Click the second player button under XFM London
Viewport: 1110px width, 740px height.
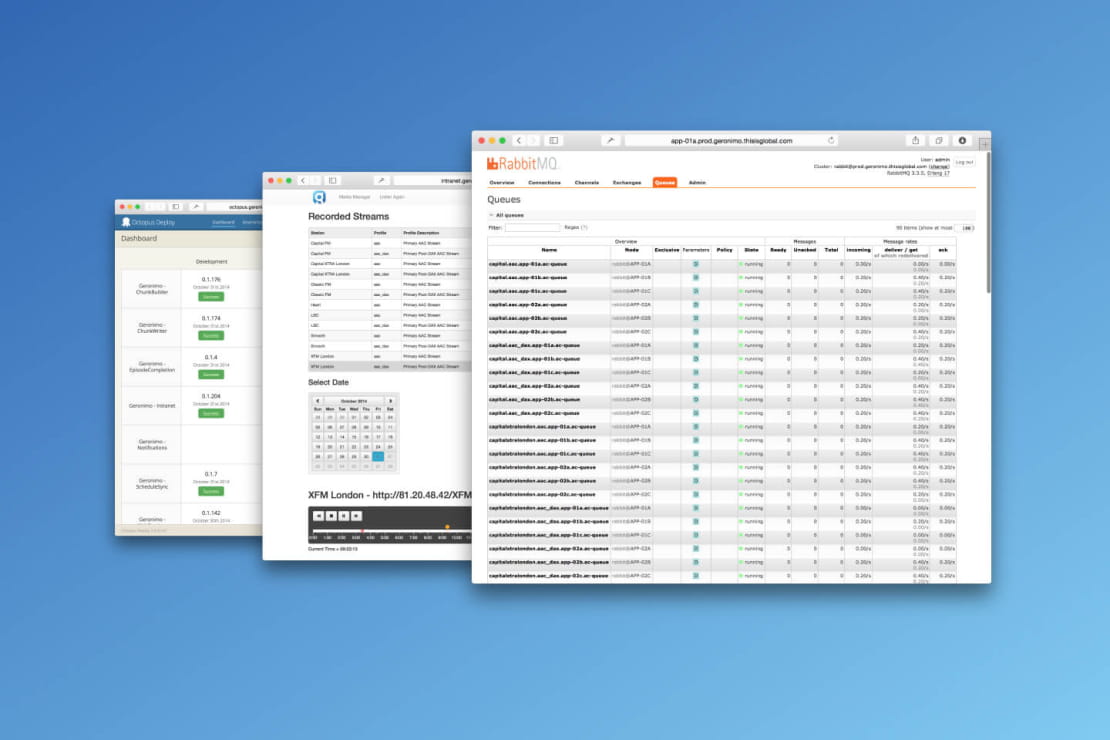(331, 516)
